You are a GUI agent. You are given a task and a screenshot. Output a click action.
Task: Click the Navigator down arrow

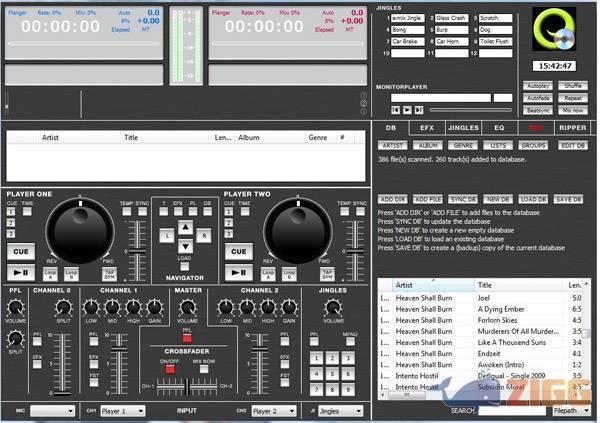(x=185, y=247)
